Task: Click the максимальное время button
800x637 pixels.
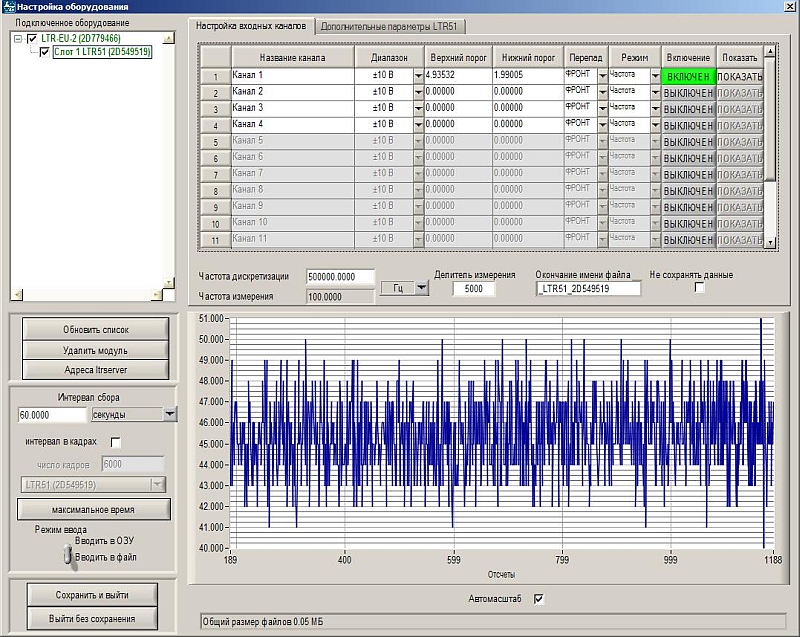Action: tap(93, 509)
